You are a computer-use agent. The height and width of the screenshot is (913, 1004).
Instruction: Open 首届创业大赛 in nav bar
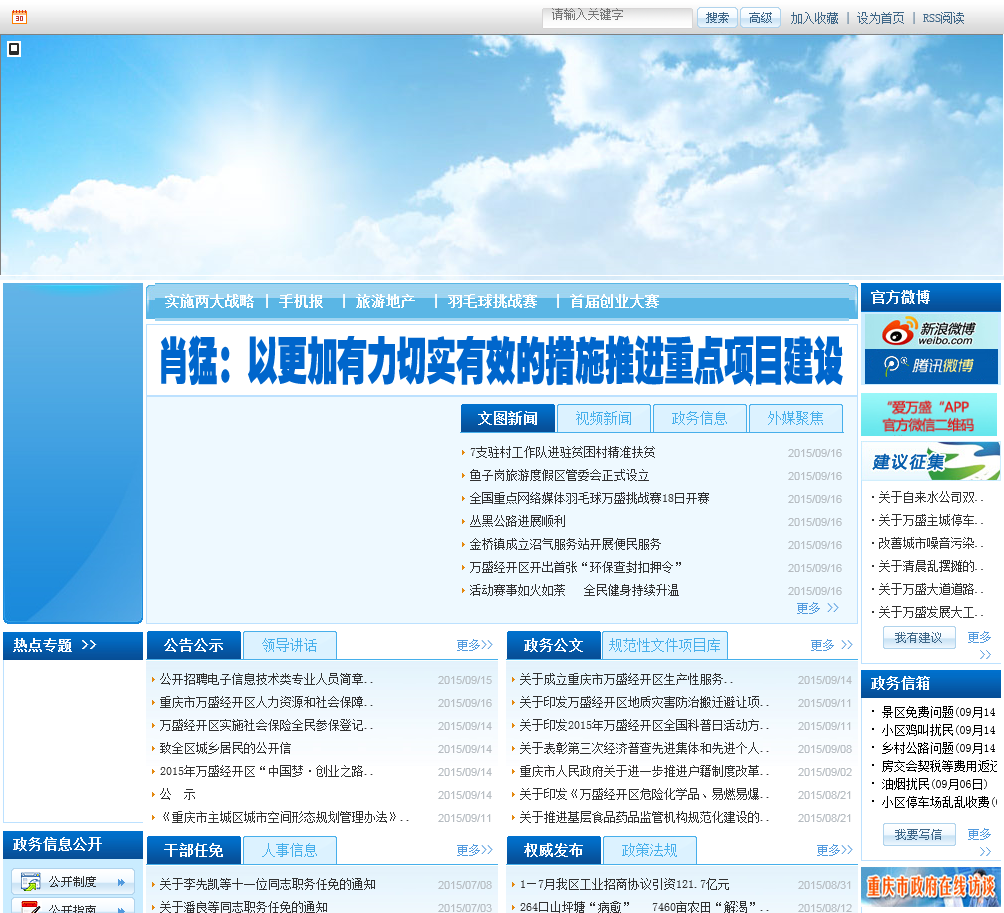tap(614, 301)
